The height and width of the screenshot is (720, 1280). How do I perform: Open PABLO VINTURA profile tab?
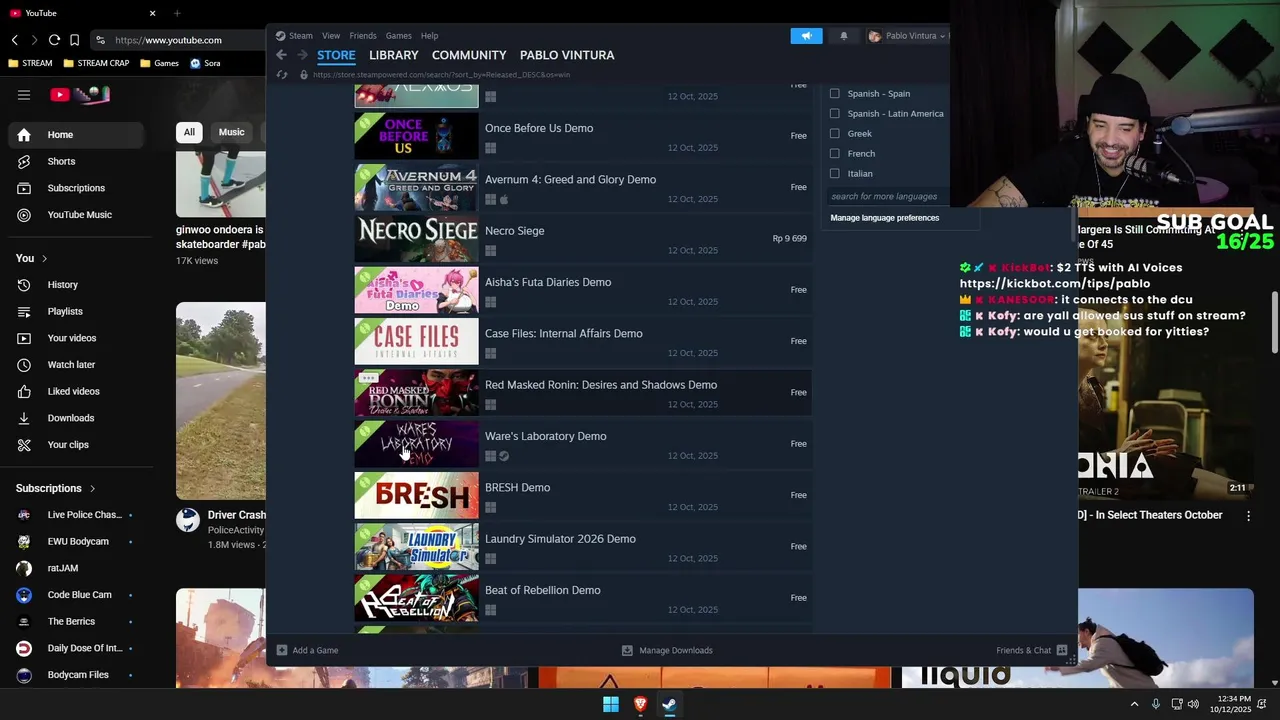point(567,55)
